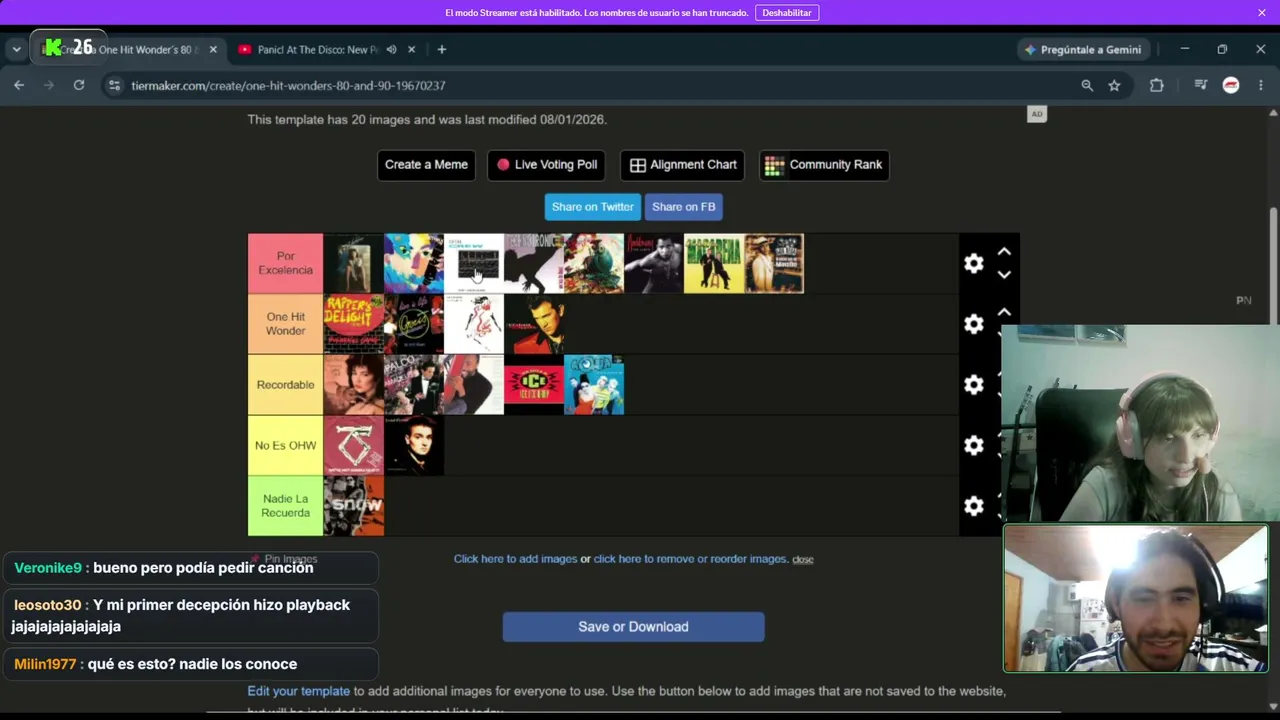Select the Nadie La Recuerda tier label
The width and height of the screenshot is (1280, 720).
286,506
